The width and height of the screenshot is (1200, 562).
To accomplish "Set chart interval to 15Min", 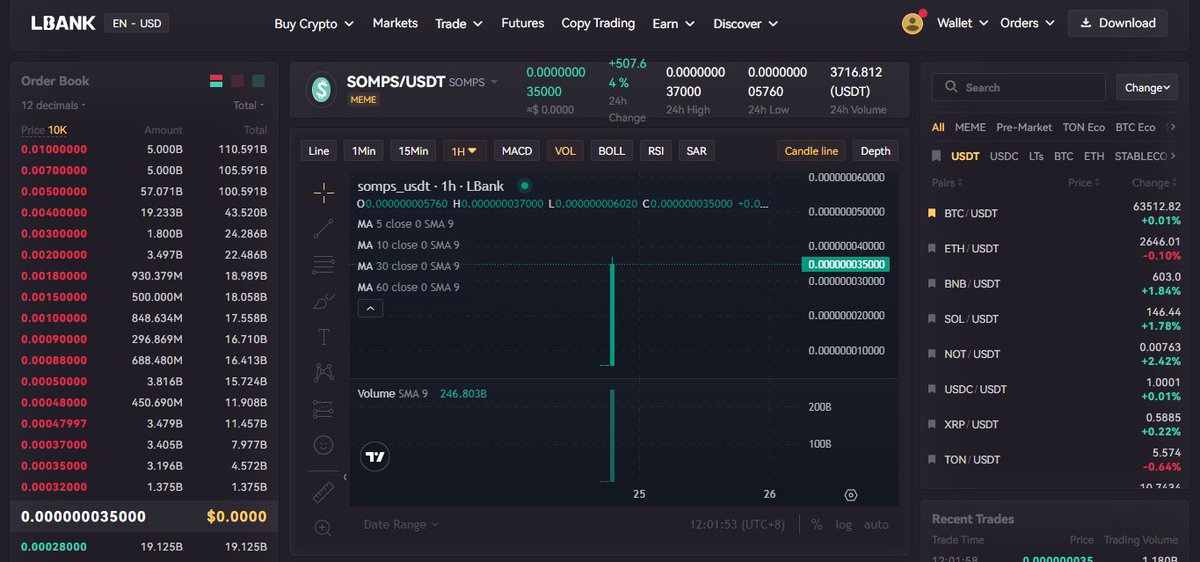I will [x=413, y=151].
